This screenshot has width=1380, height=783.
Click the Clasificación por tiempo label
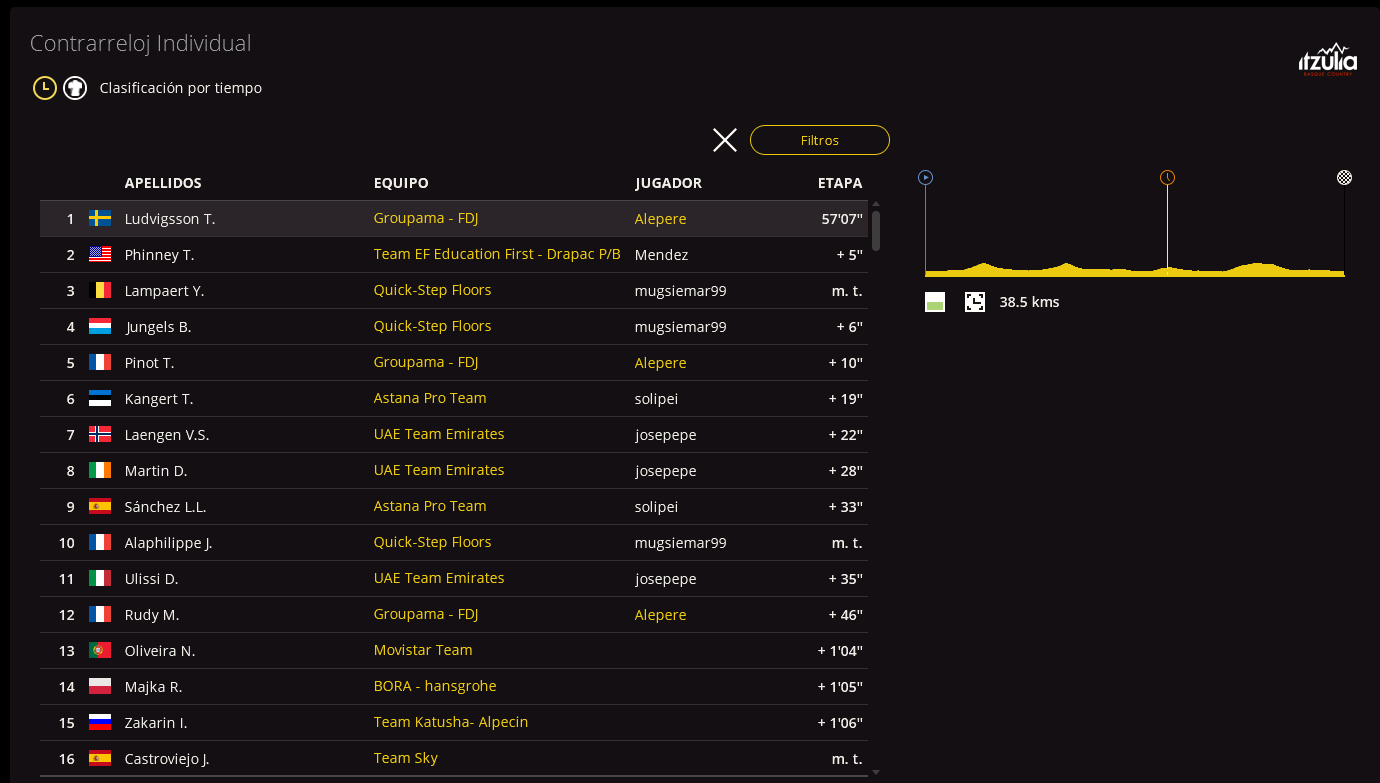pyautogui.click(x=181, y=88)
